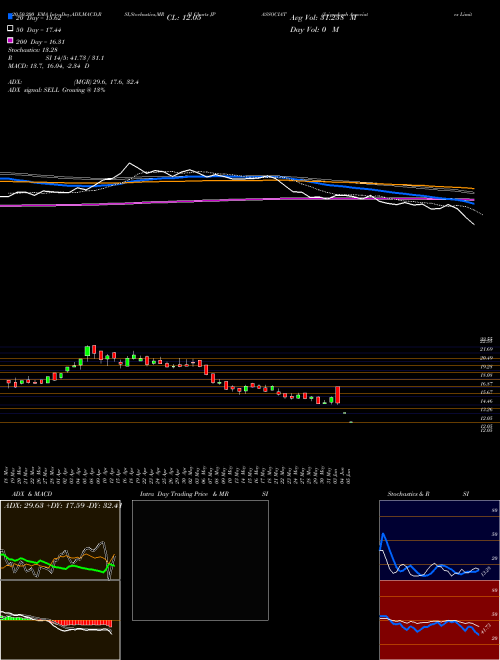Click the 'MACD: 13.7, 16.04, -2.34' readout
The width and height of the screenshot is (500, 660).
[45, 66]
